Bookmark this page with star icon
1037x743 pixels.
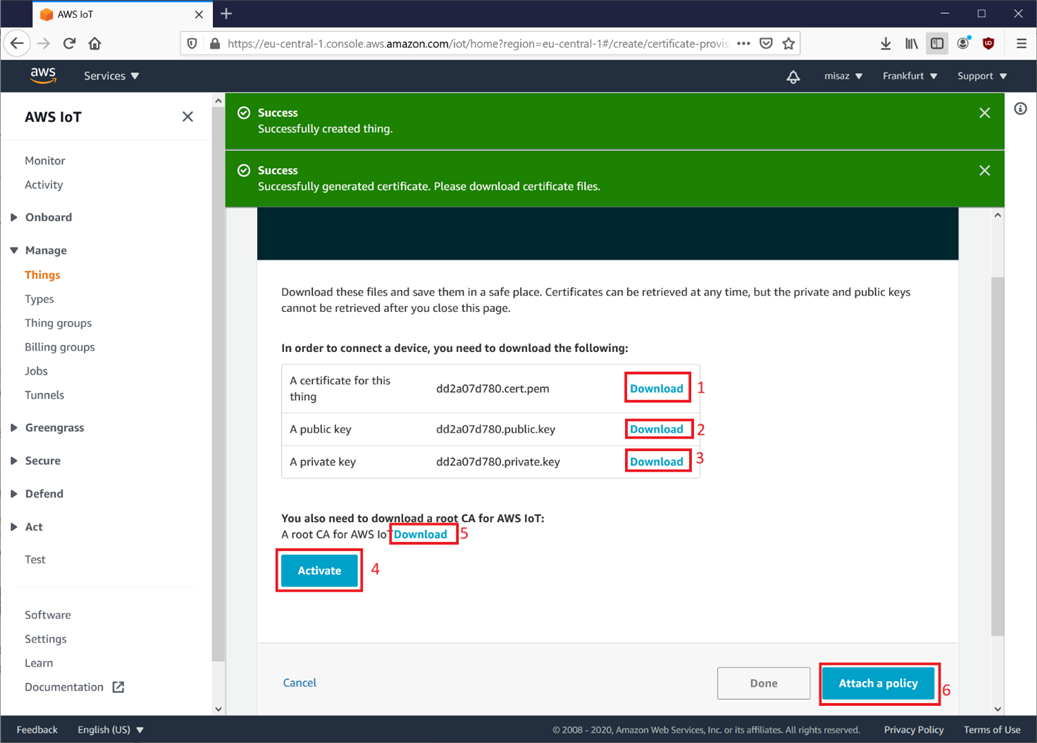[x=788, y=44]
